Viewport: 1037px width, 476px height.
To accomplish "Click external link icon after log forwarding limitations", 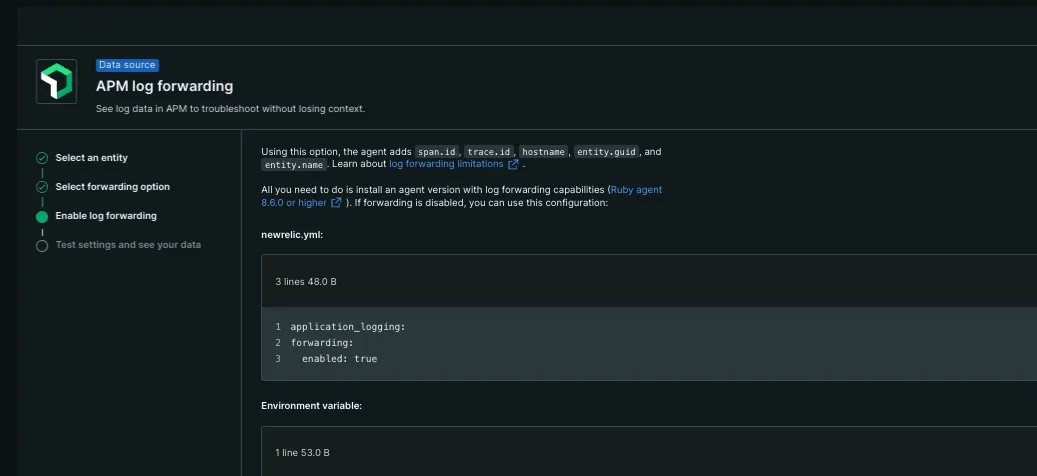I will point(514,164).
